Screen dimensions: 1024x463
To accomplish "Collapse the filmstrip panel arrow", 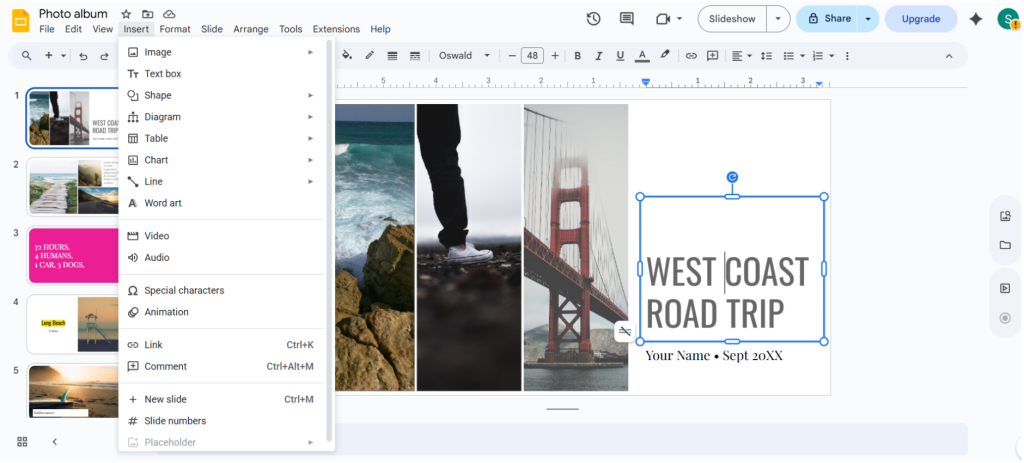I will tap(55, 441).
